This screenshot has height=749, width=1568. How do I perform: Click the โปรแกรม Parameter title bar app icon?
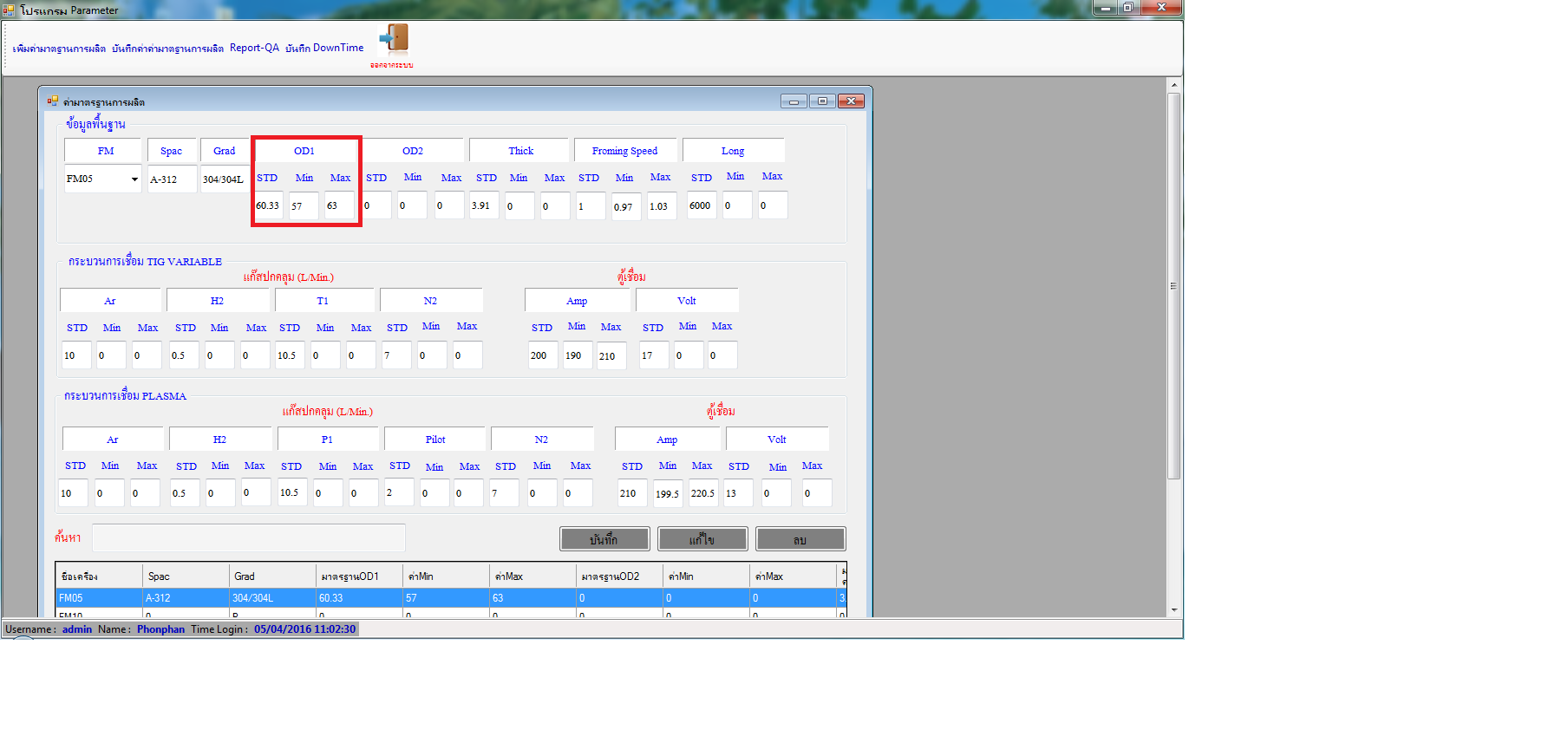pyautogui.click(x=9, y=10)
